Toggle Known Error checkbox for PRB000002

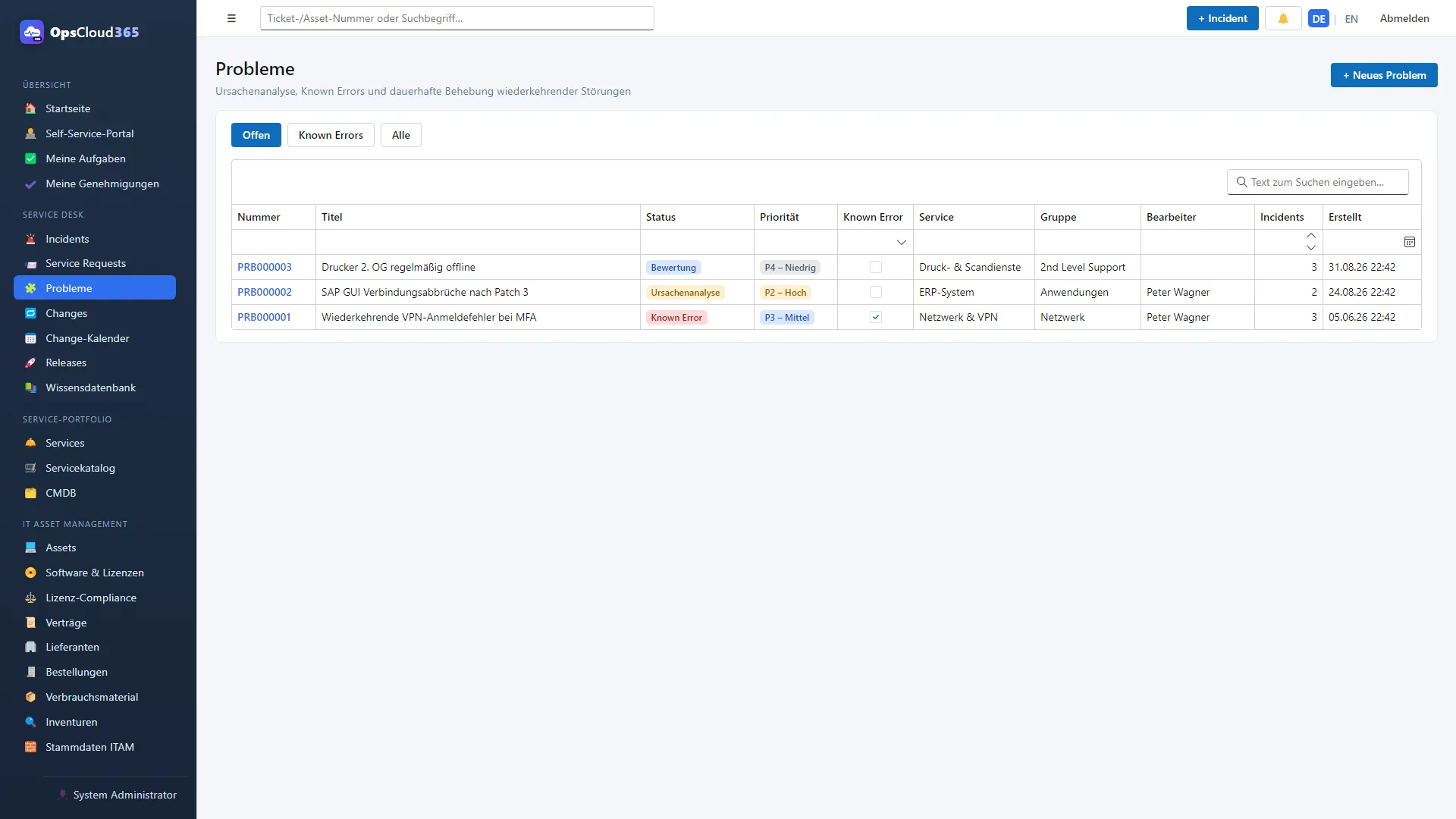(x=875, y=292)
